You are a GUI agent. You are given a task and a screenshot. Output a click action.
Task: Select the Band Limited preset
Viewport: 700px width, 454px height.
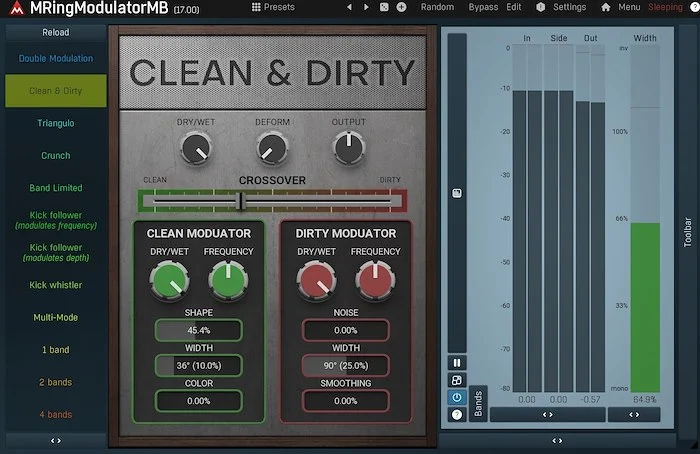click(x=56, y=188)
